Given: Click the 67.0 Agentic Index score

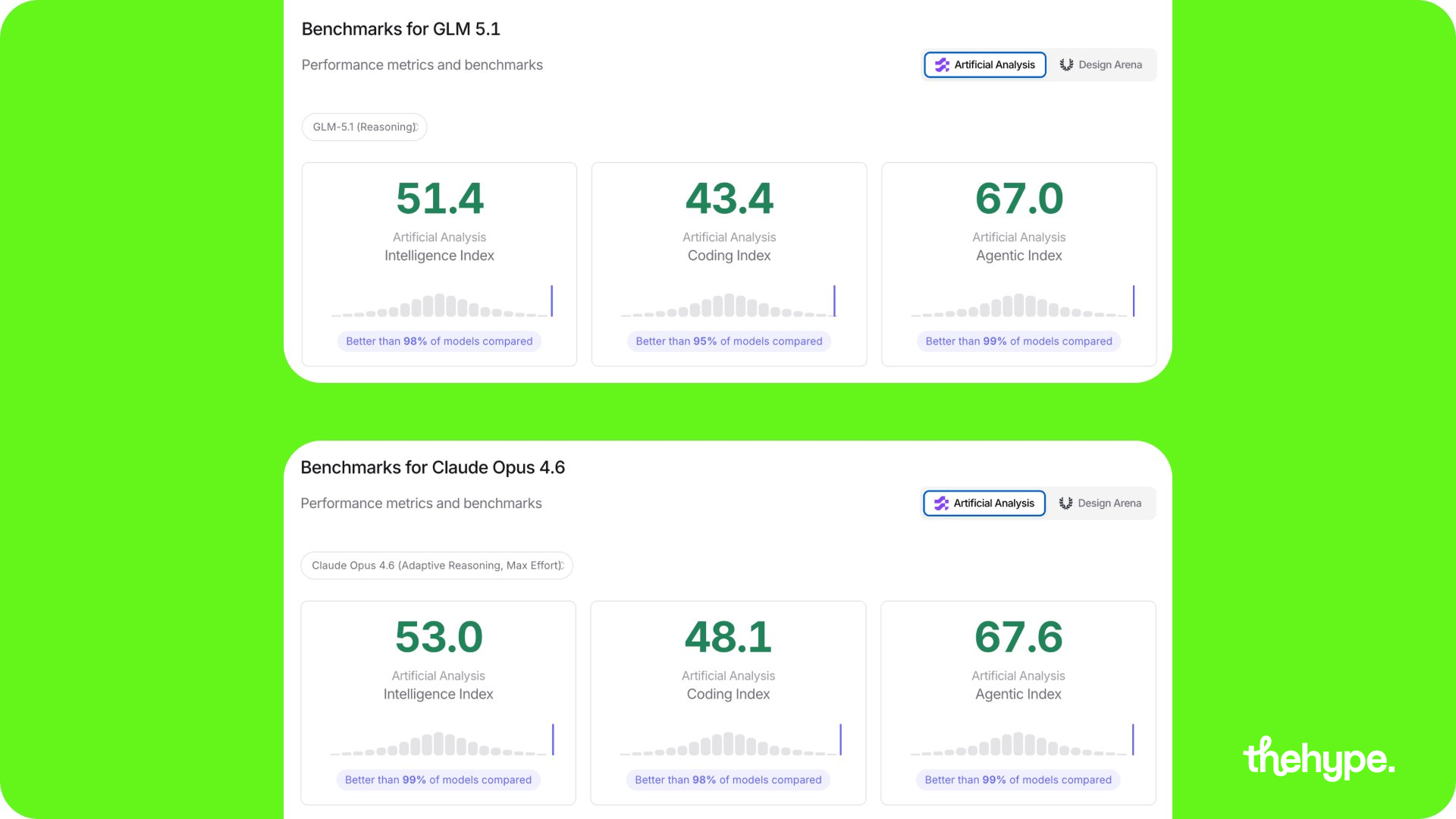Looking at the screenshot, I should point(1019,199).
